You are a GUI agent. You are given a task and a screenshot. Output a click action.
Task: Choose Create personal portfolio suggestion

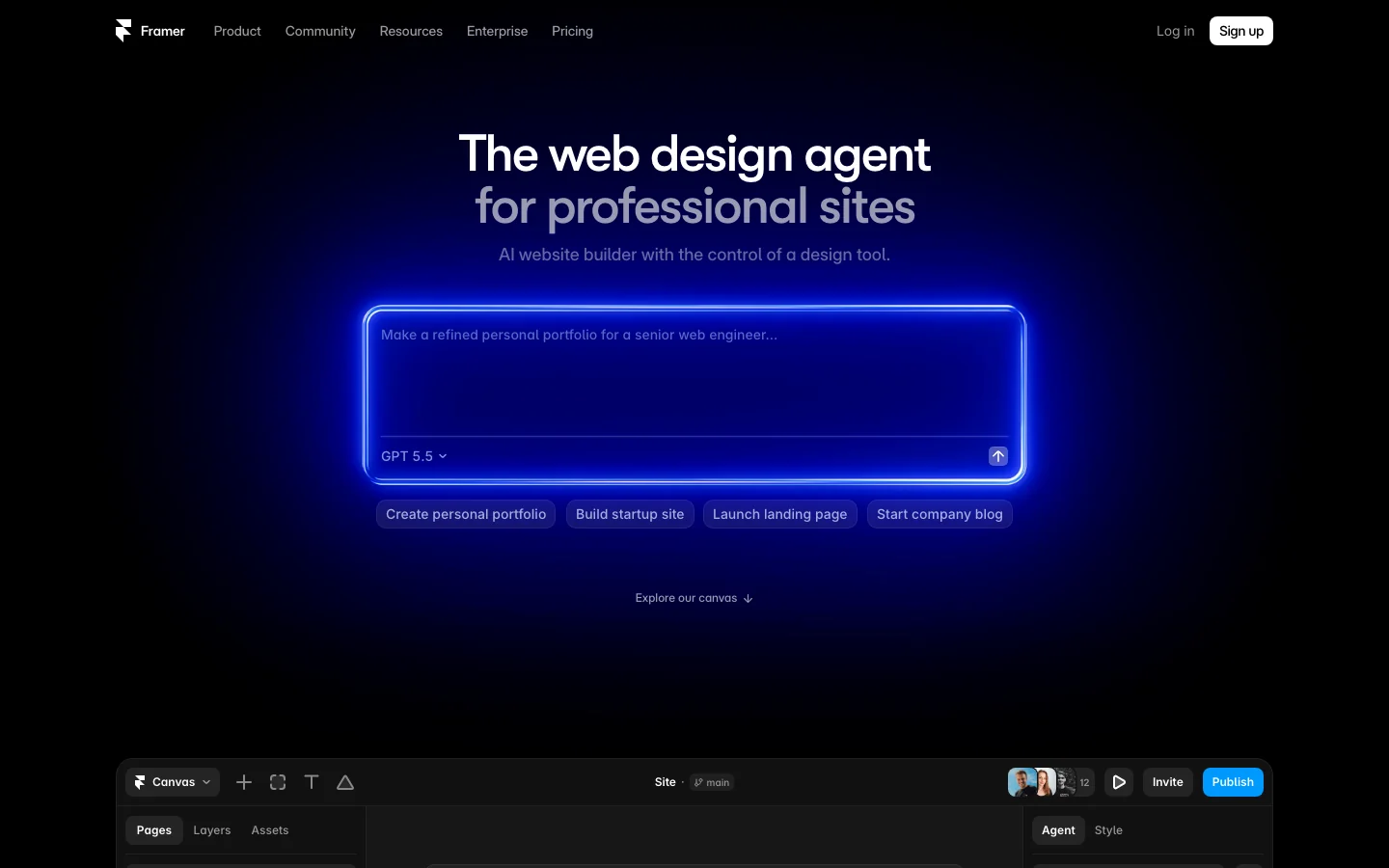pyautogui.click(x=466, y=514)
